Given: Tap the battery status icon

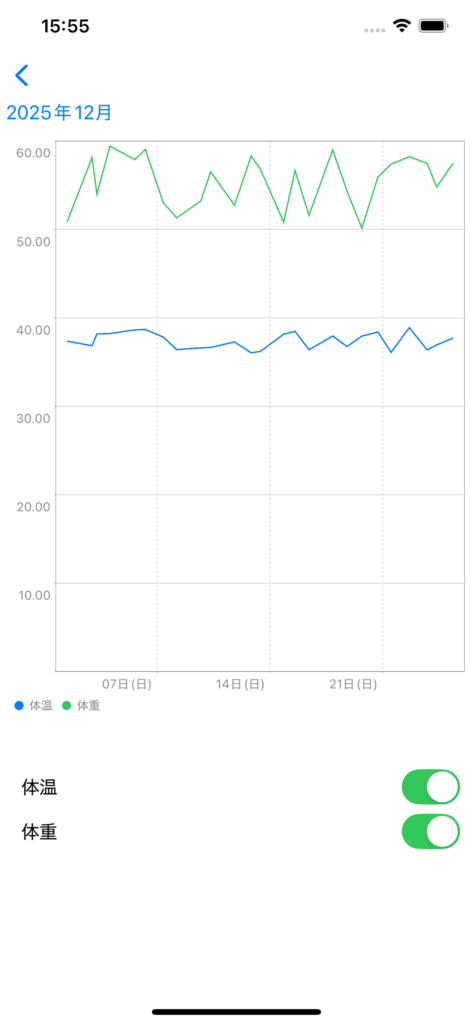Looking at the screenshot, I should tap(433, 26).
